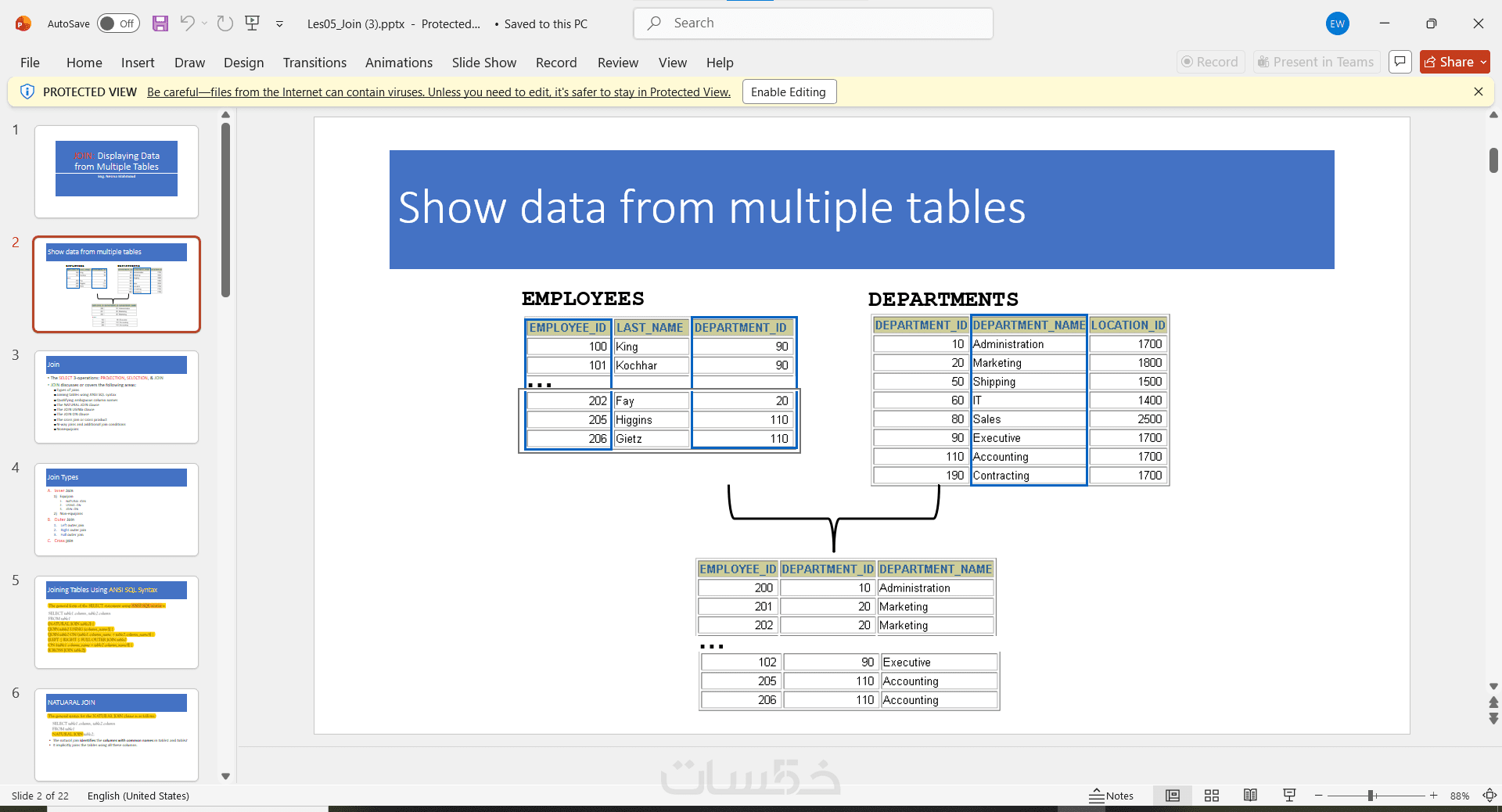Switch to Reading View icon
Screen dimensions: 1502x812
click(x=1251, y=796)
